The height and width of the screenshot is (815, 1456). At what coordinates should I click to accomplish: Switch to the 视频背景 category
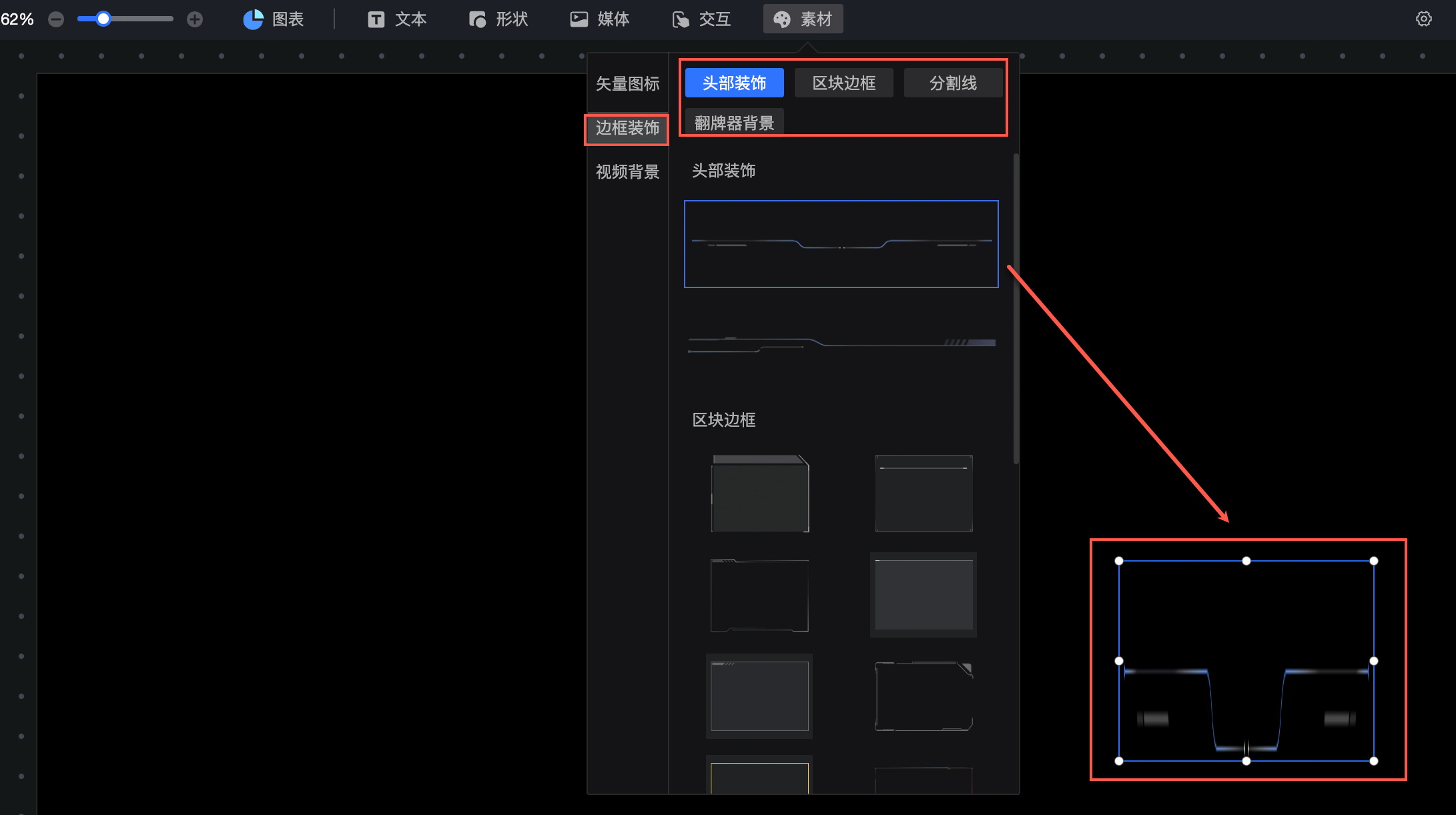[x=627, y=172]
